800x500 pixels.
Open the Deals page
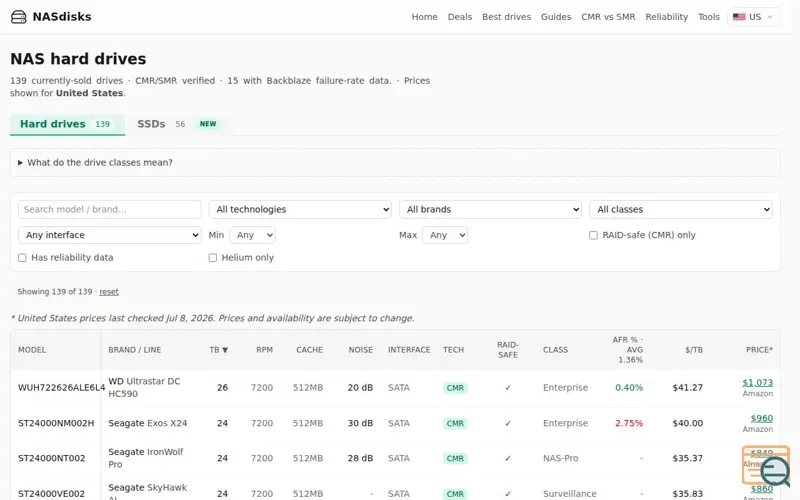460,17
